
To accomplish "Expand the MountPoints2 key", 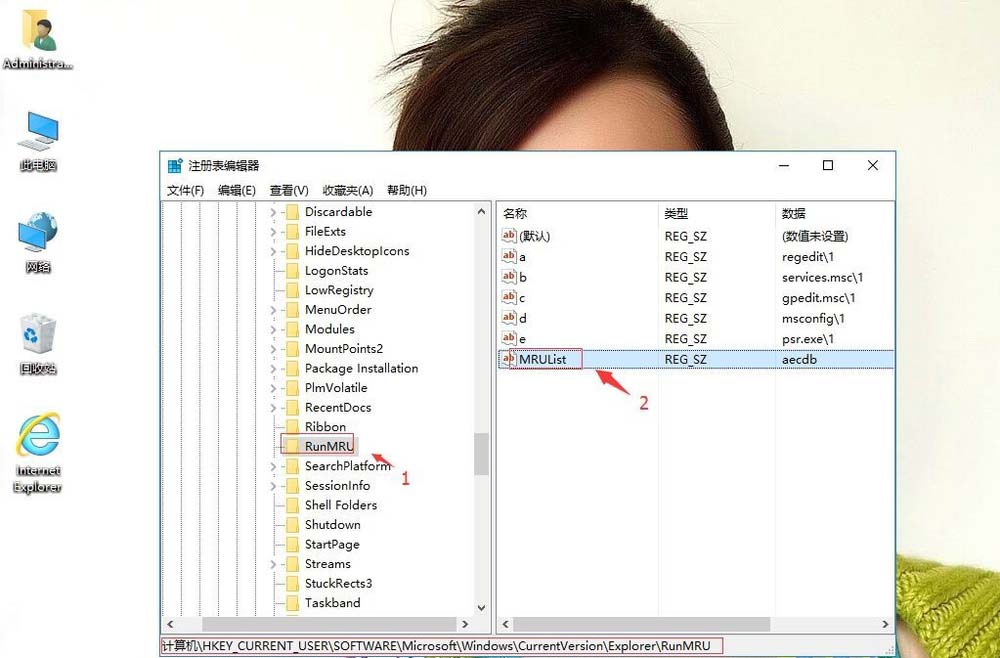I will click(273, 348).
